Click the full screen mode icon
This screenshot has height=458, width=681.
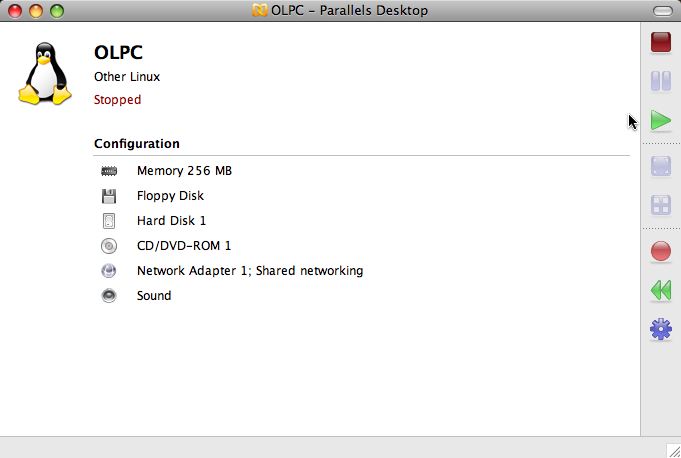(x=660, y=167)
